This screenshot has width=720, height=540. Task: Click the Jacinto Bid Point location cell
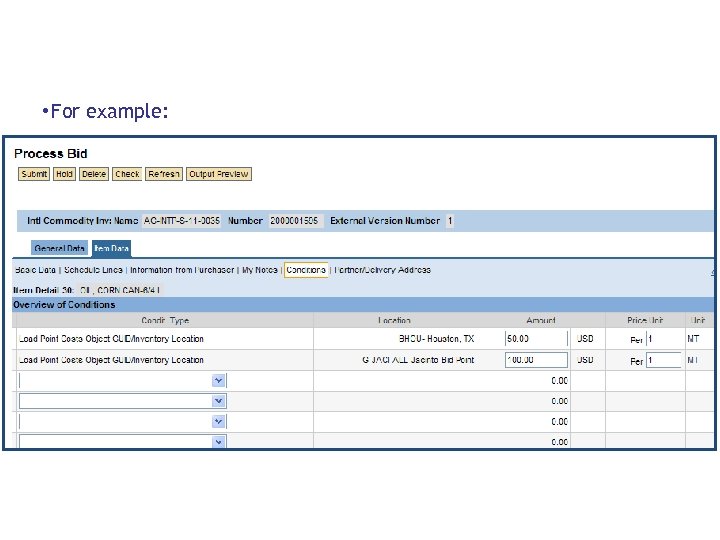(x=418, y=360)
